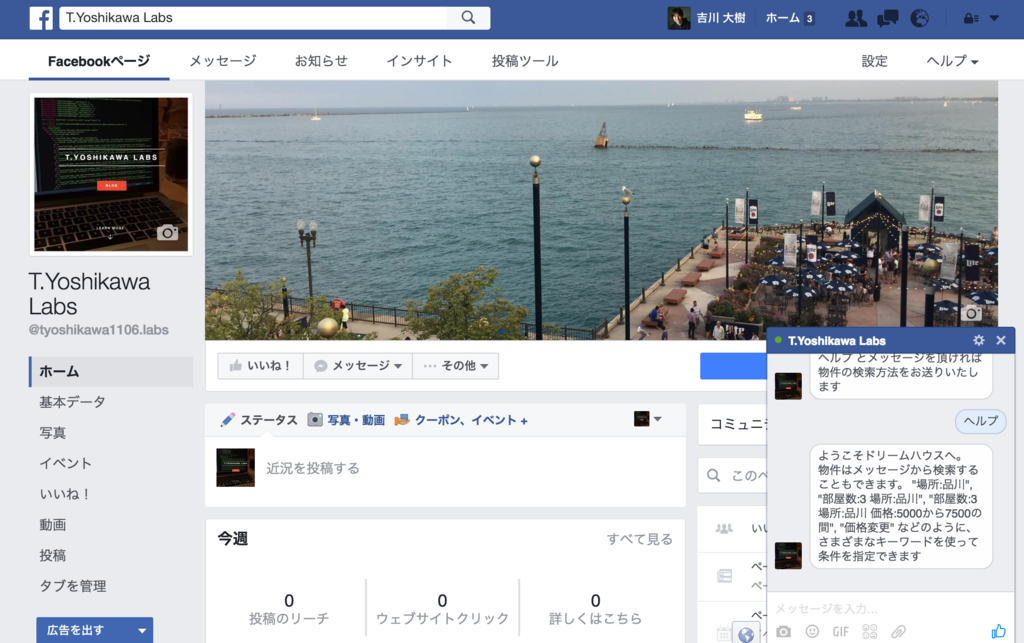Select the GIF icon in the chat window
This screenshot has width=1024, height=643.
click(x=841, y=631)
